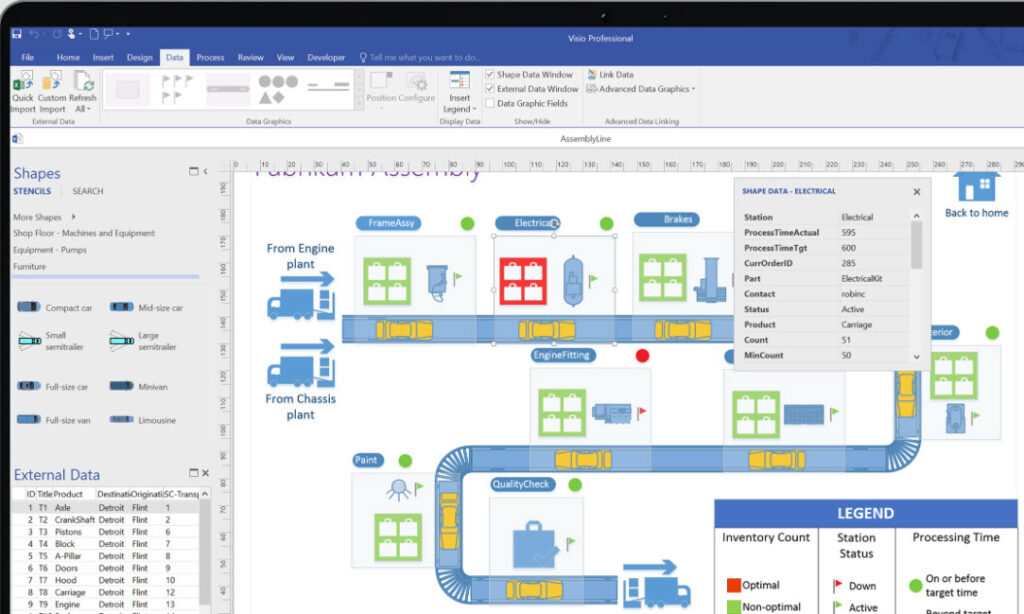Close the External Data panel

point(205,472)
